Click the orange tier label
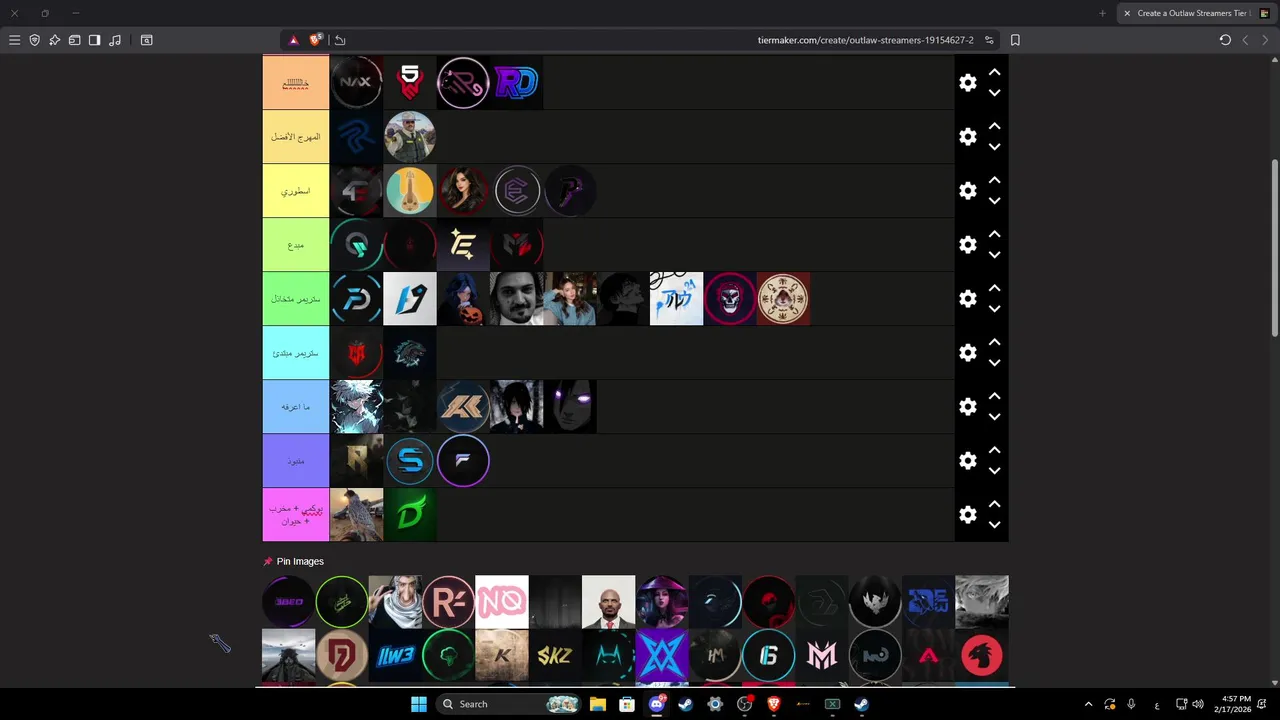 point(296,83)
